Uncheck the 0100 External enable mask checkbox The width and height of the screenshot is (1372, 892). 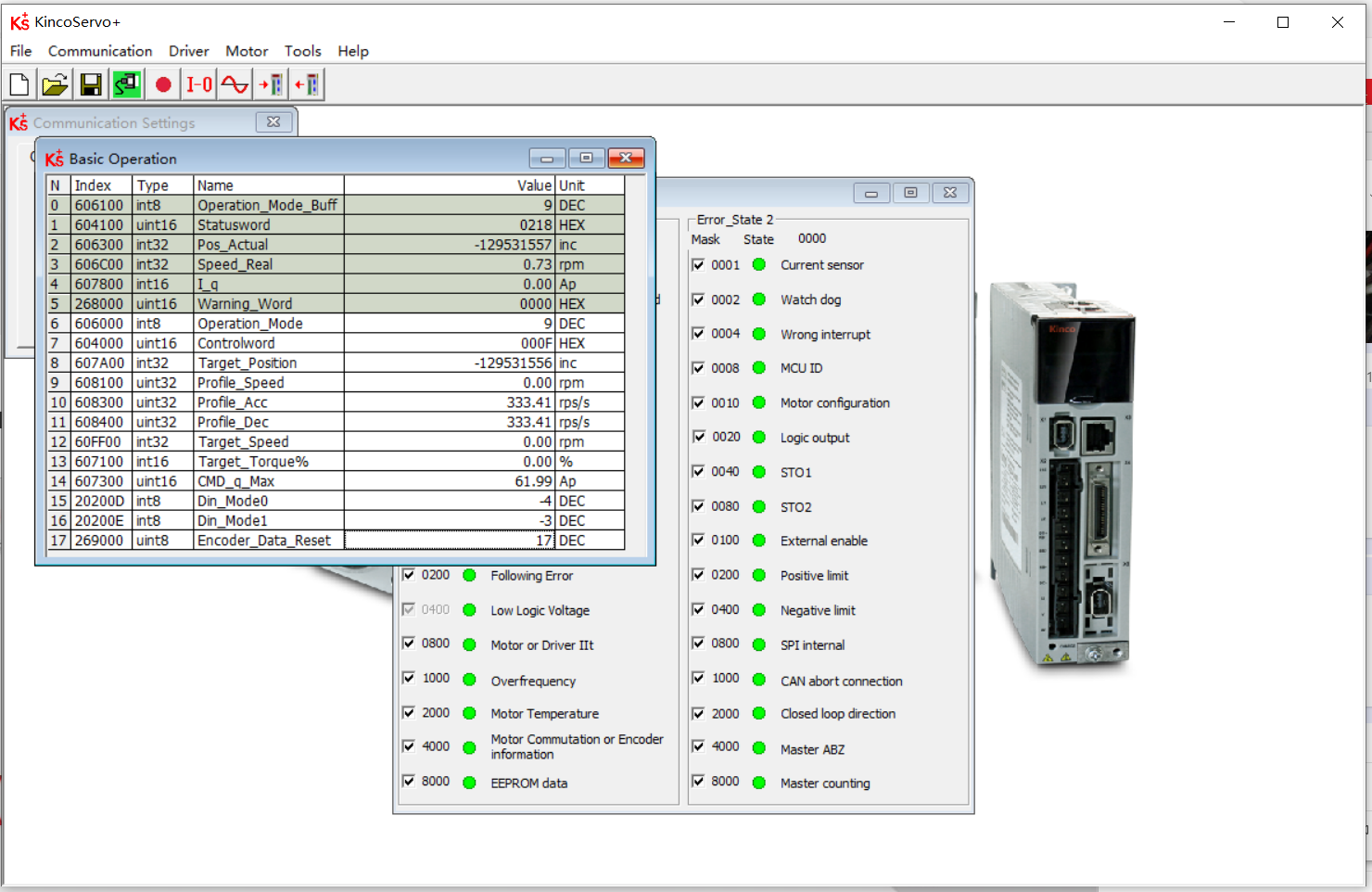(698, 540)
